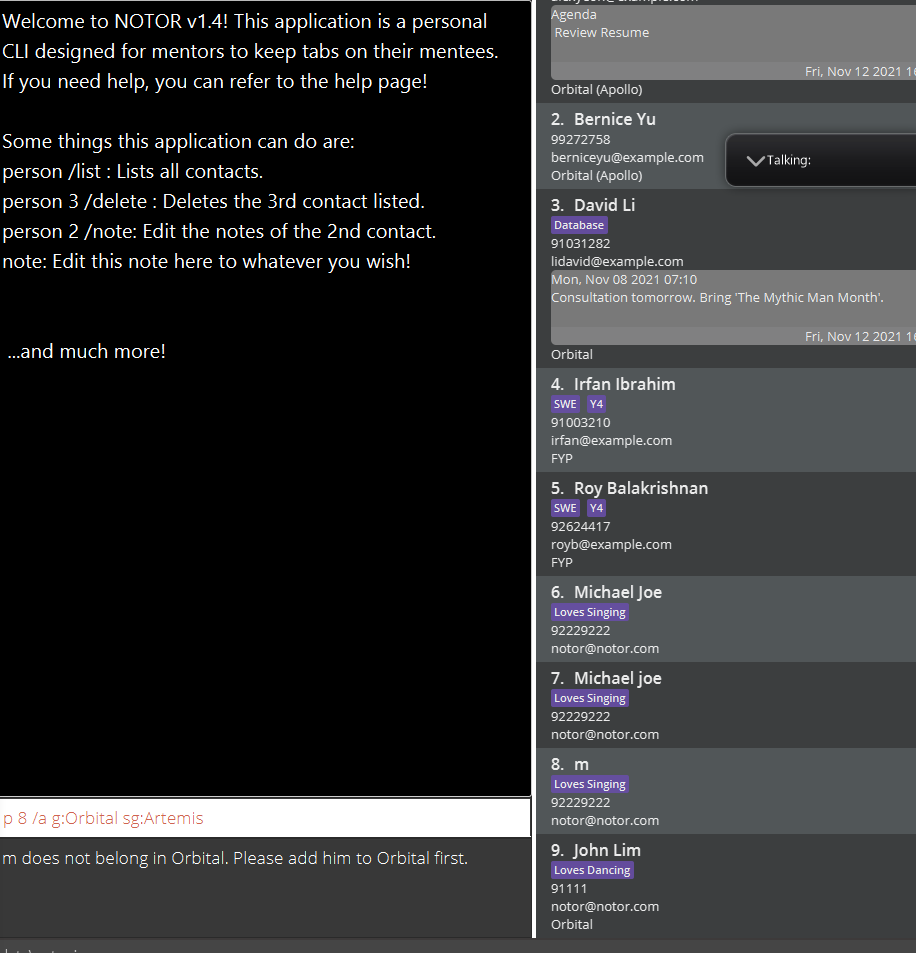The width and height of the screenshot is (916, 953).
Task: Click the result message 'm does not belong in Orbital'
Action: (x=235, y=858)
